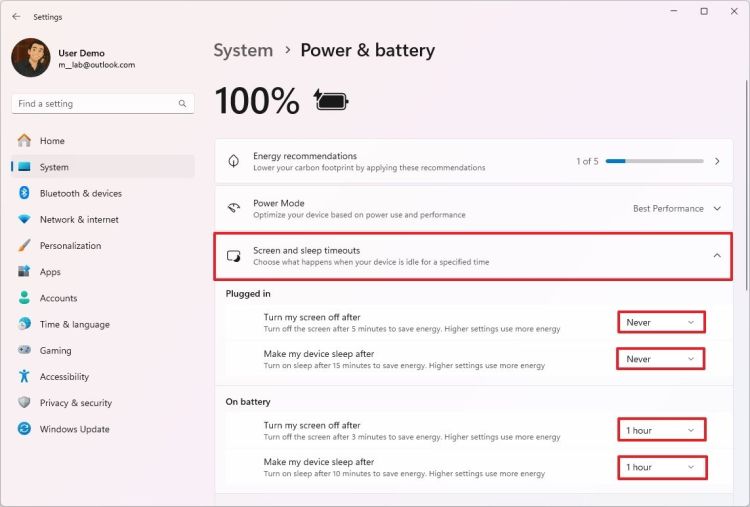Open on battery device sleep dropdown

(x=660, y=467)
